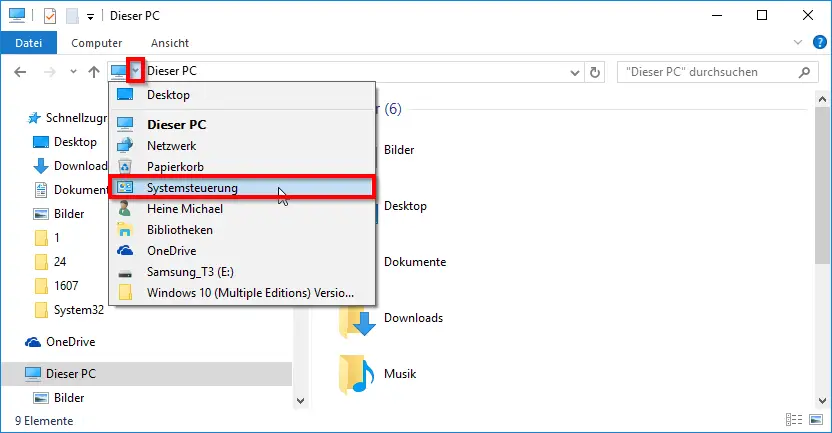Click the Properties quick access icon
The height and width of the screenshot is (433, 832).
coord(49,16)
